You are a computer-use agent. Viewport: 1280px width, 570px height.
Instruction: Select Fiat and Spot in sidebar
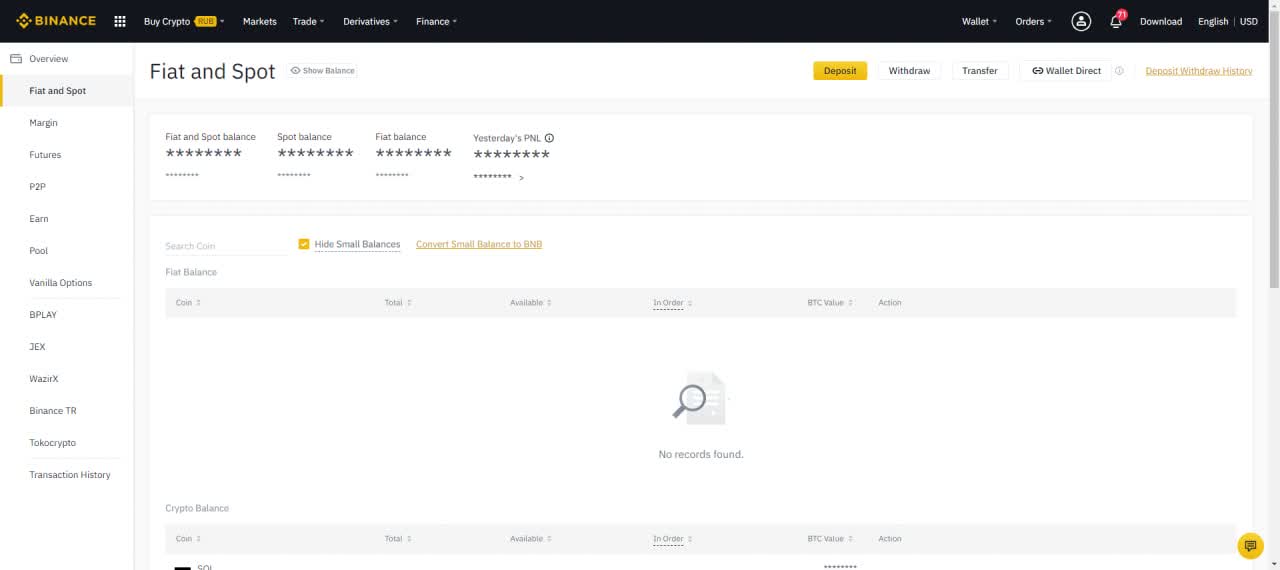66,91
